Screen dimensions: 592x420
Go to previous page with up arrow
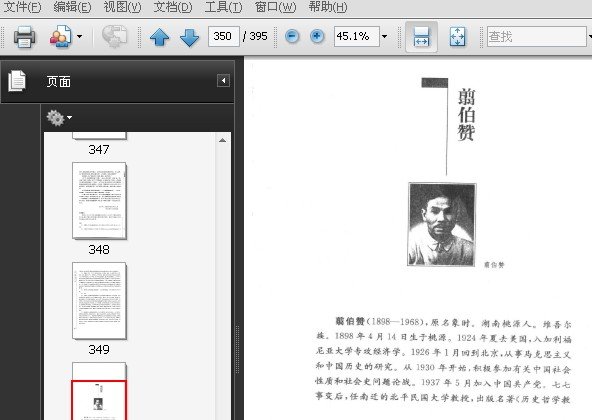tap(159, 37)
